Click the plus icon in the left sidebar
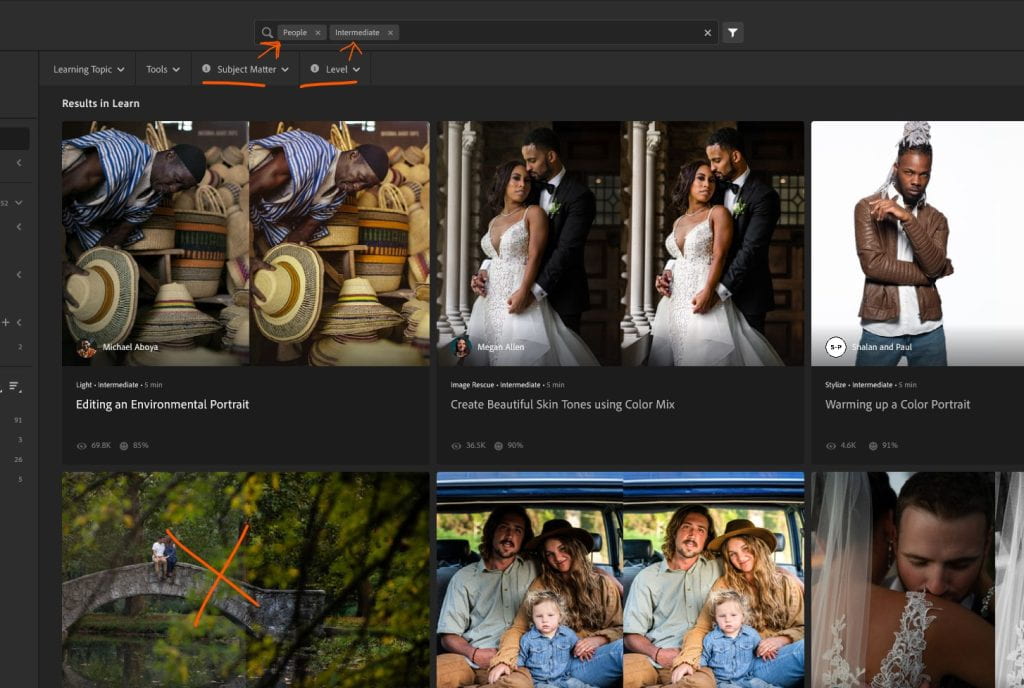The height and width of the screenshot is (688, 1024). [x=5, y=322]
